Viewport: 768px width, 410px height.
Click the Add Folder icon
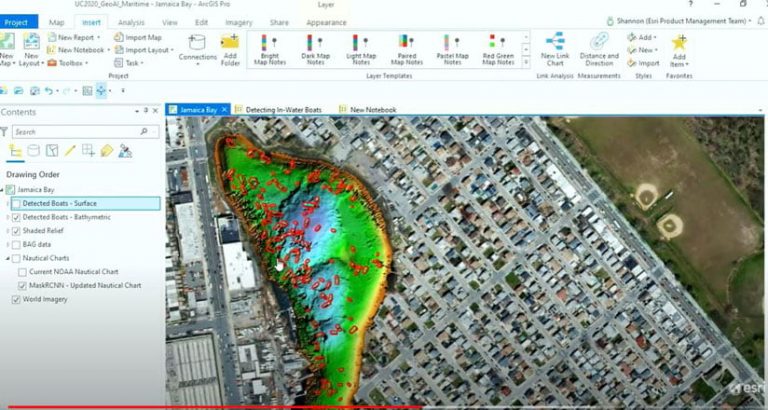coord(230,42)
